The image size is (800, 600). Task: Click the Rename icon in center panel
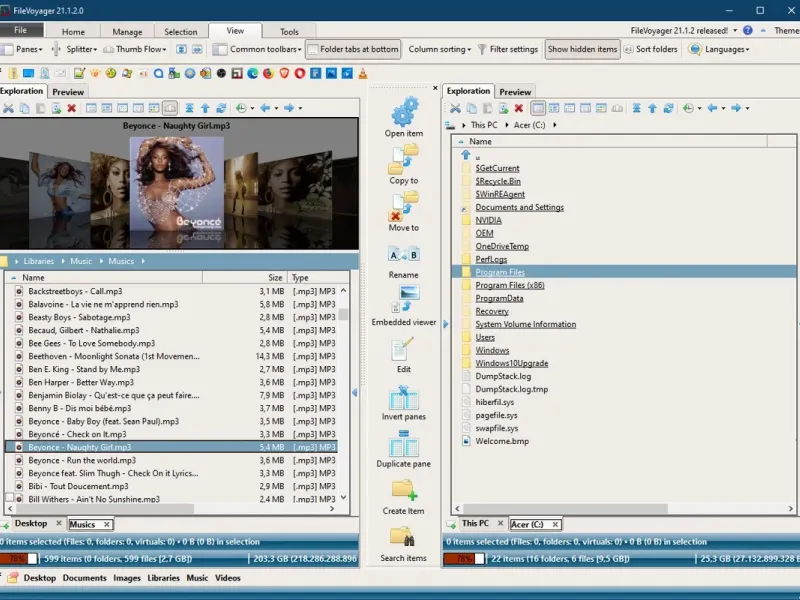(404, 255)
